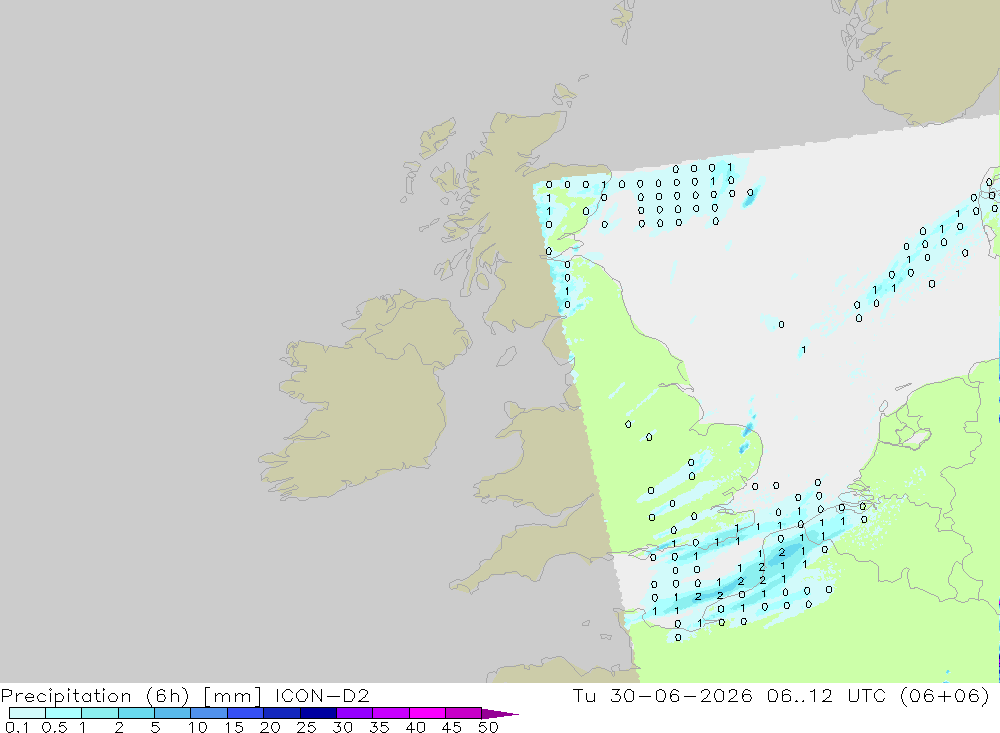The image size is (1000, 733).
Task: Click the "50" legend value
Action: [x=488, y=727]
